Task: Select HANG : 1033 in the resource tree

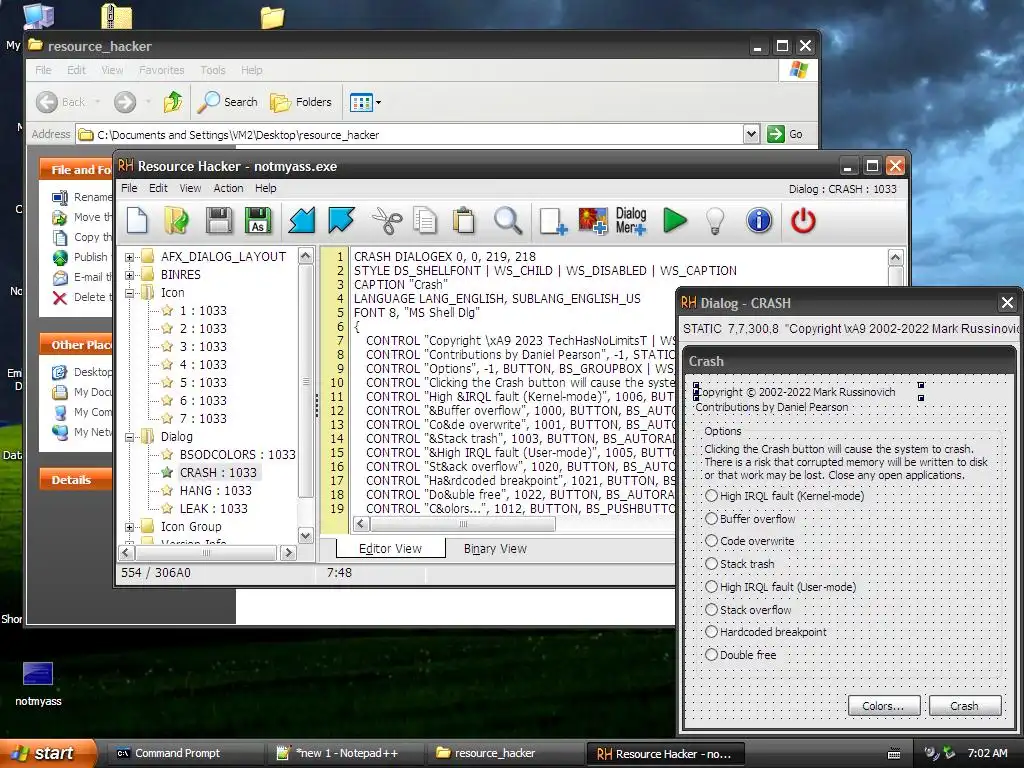Action: (216, 490)
